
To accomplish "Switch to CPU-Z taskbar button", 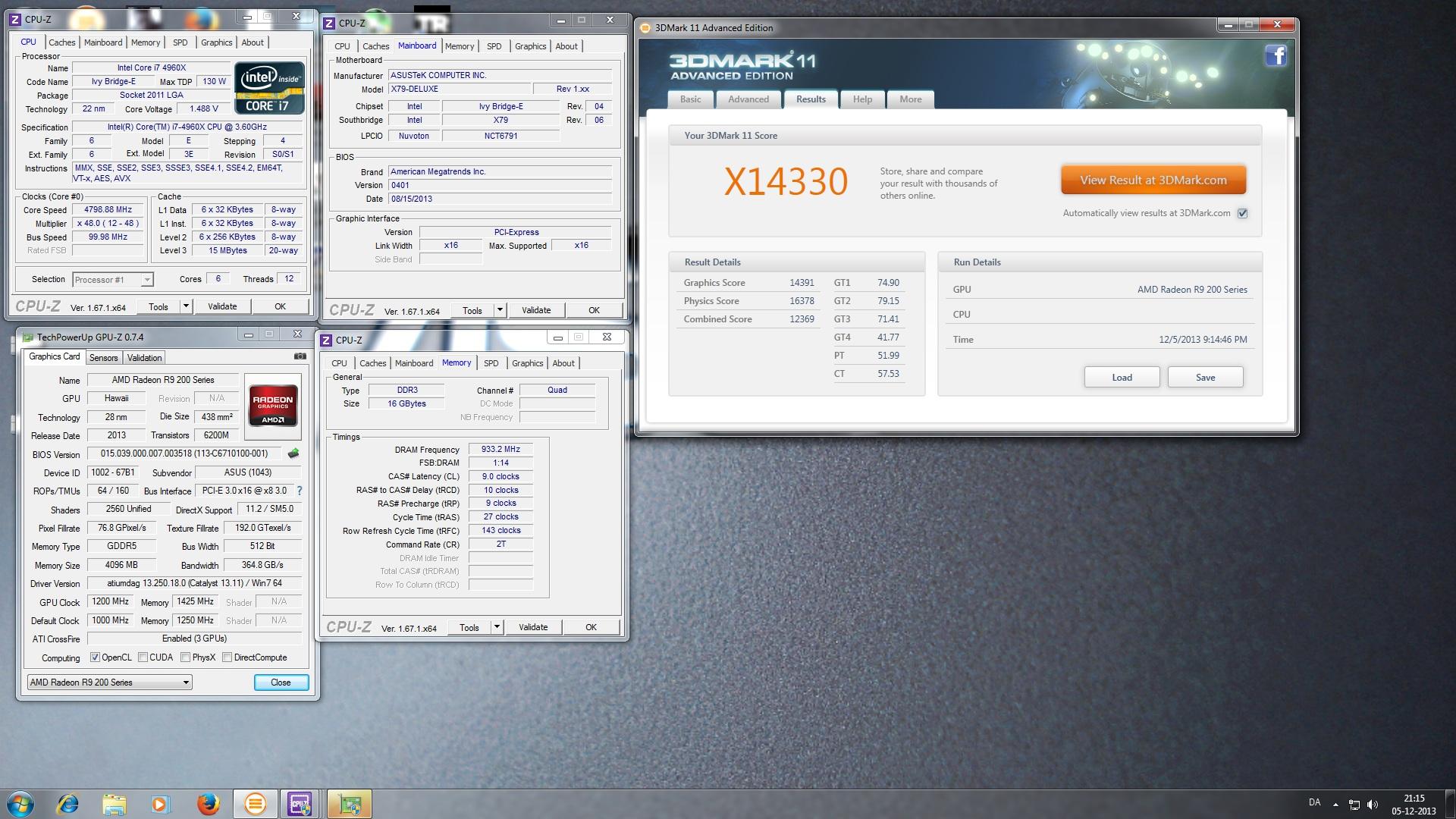I will tap(300, 804).
